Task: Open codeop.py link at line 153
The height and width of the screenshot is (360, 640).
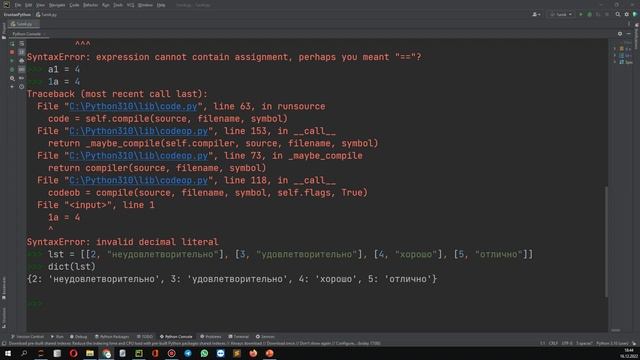Action: 138,131
